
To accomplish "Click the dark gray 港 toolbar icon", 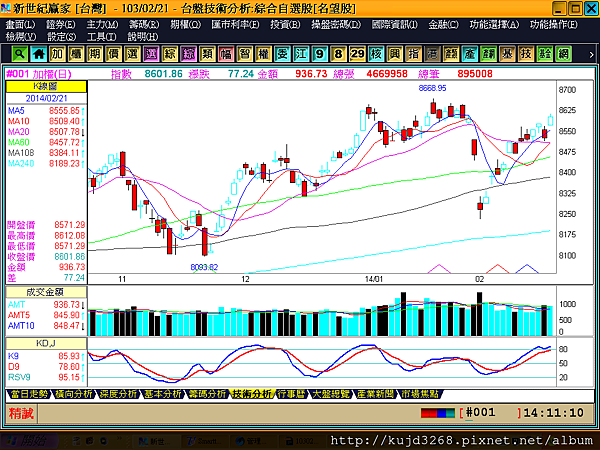I will pos(432,54).
